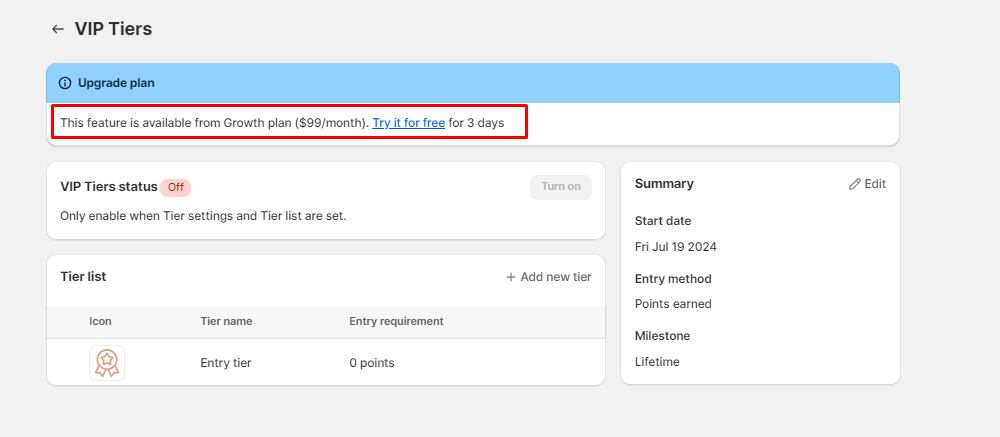Click the 0 points entry requirement cell

[x=372, y=363]
